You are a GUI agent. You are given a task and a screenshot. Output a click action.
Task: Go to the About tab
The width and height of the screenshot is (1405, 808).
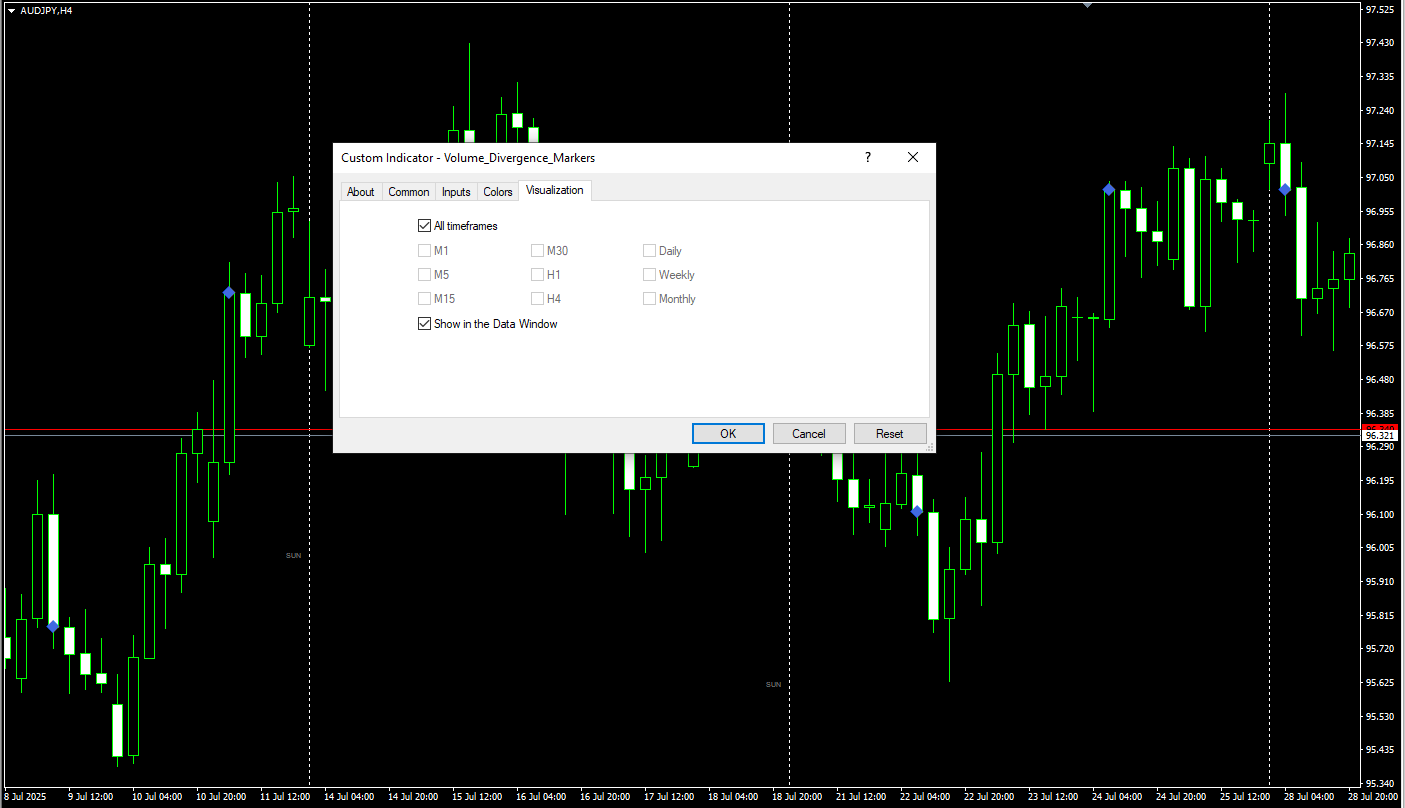(x=361, y=192)
